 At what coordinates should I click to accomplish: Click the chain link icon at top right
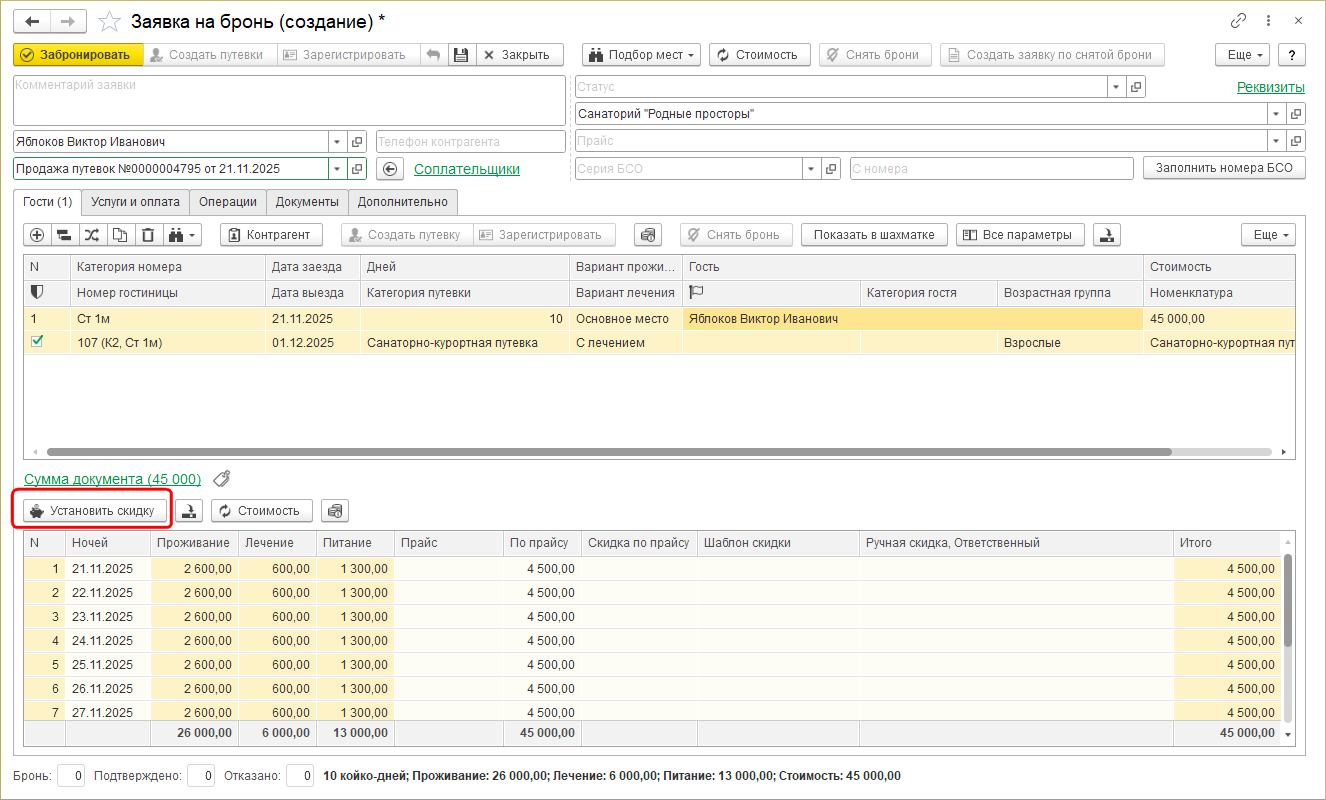(1239, 21)
